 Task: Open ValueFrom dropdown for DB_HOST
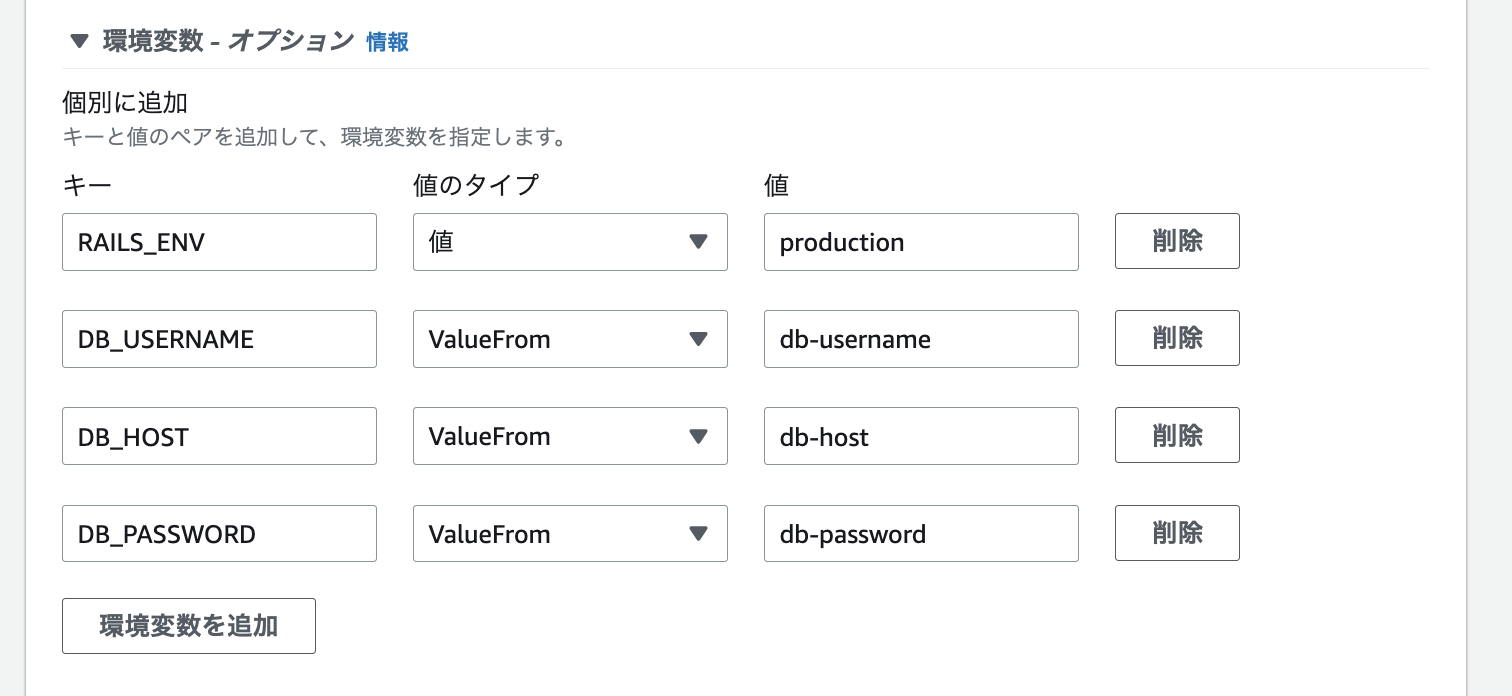[x=570, y=436]
